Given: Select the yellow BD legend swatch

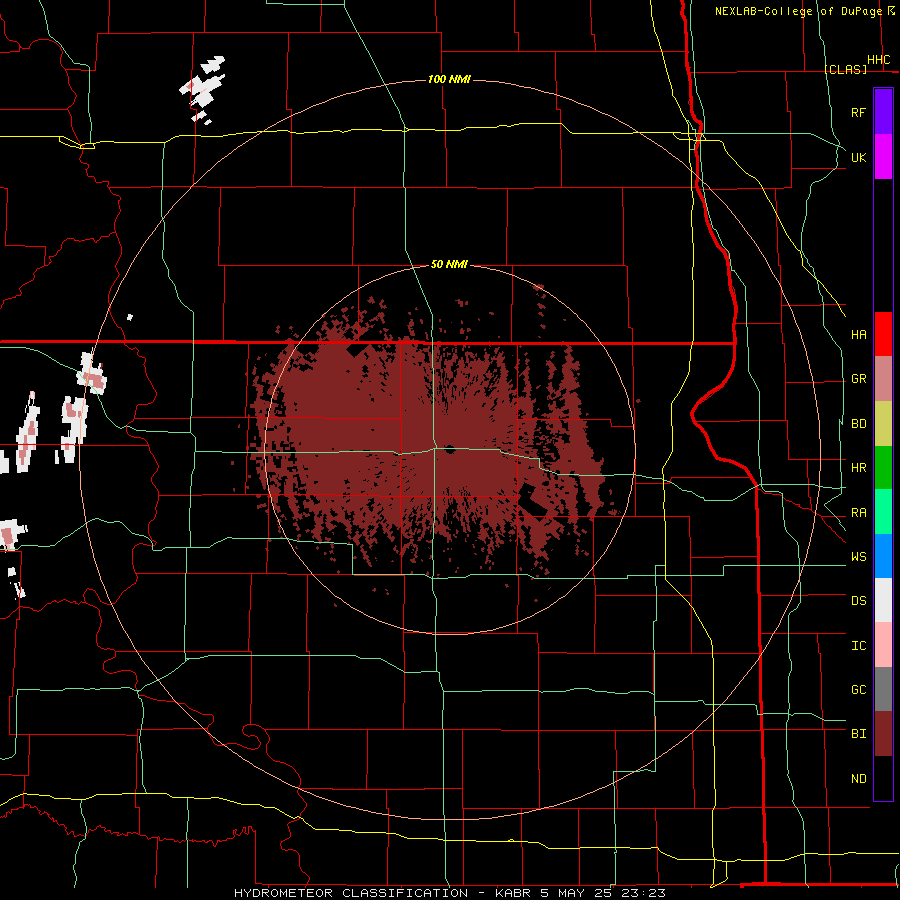Looking at the screenshot, I should point(883,424).
